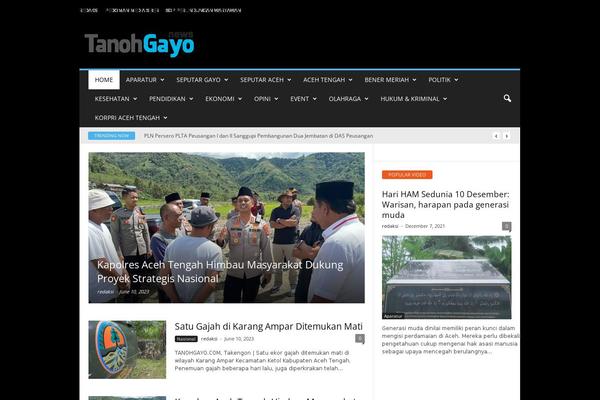The height and width of the screenshot is (400, 600).
Task: Open the KORPRI ACEH TENGAH menu
Action: click(x=131, y=118)
